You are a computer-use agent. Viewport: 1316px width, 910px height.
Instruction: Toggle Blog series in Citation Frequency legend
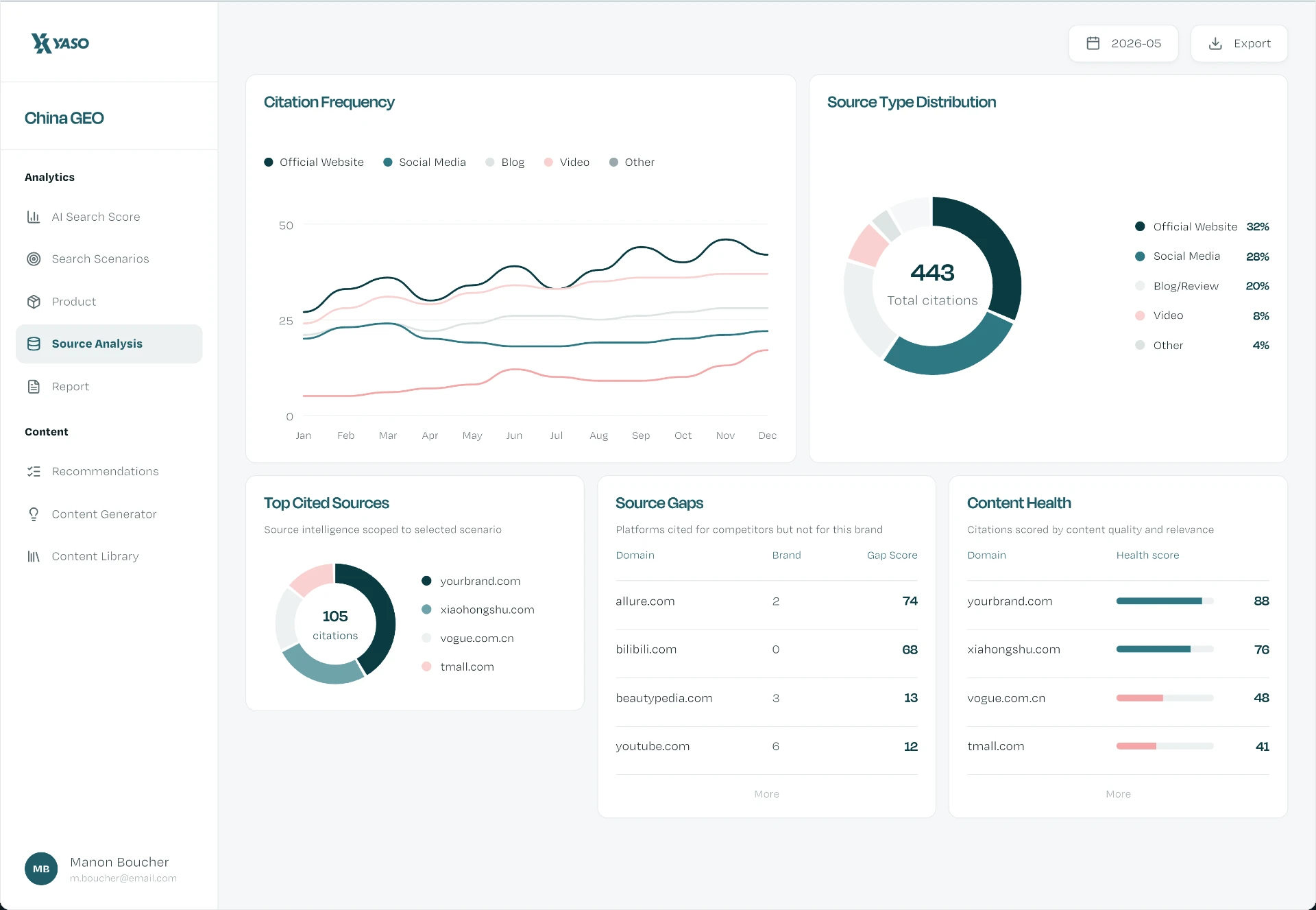click(505, 163)
